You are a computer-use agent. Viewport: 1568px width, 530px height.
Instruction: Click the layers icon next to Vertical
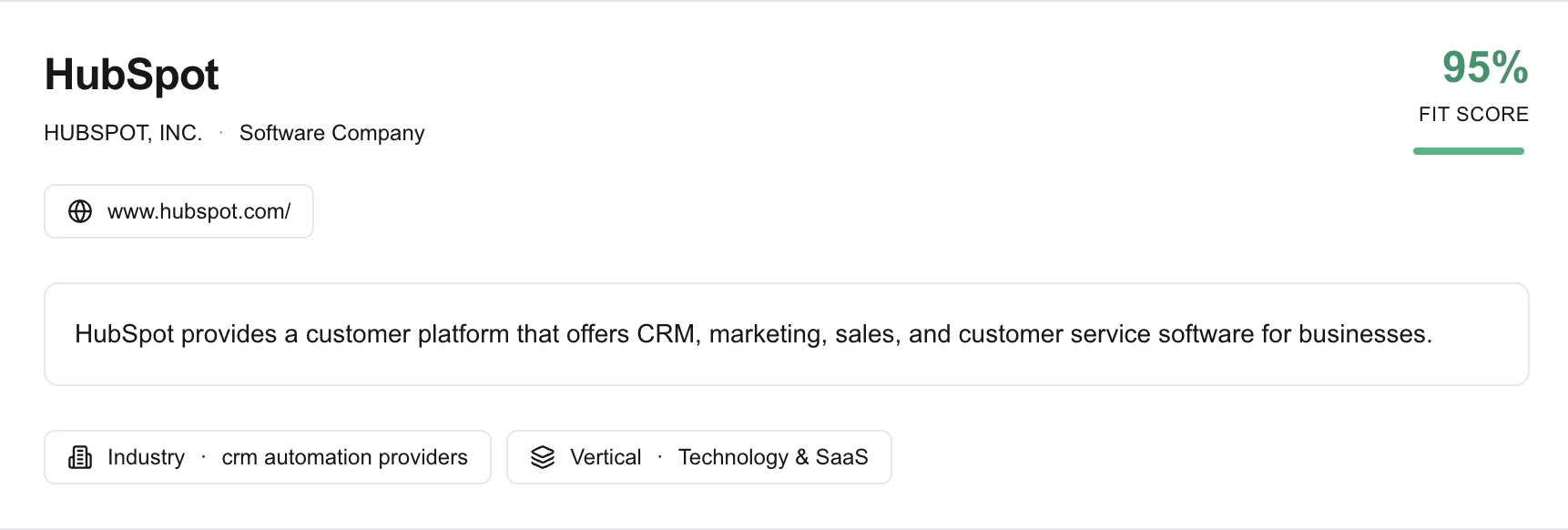(x=543, y=457)
